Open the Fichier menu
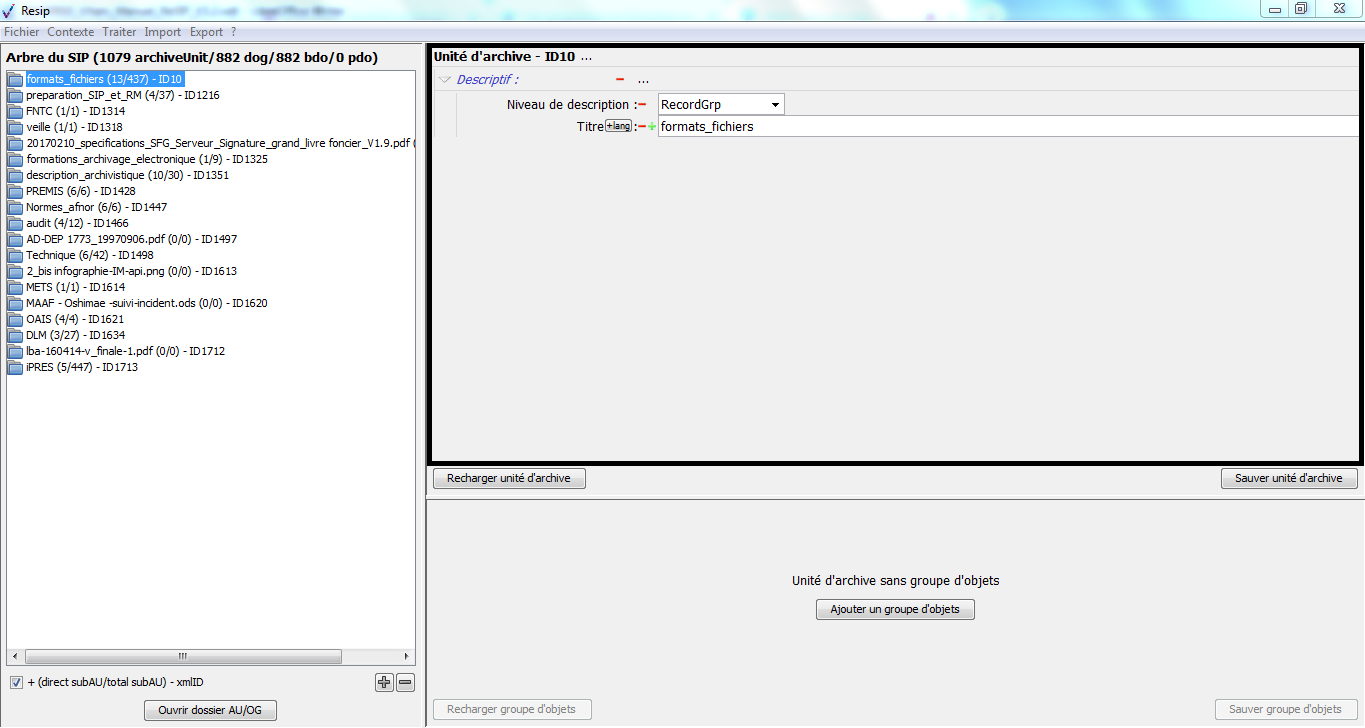Screen dimensions: 1365x728 tap(21, 32)
